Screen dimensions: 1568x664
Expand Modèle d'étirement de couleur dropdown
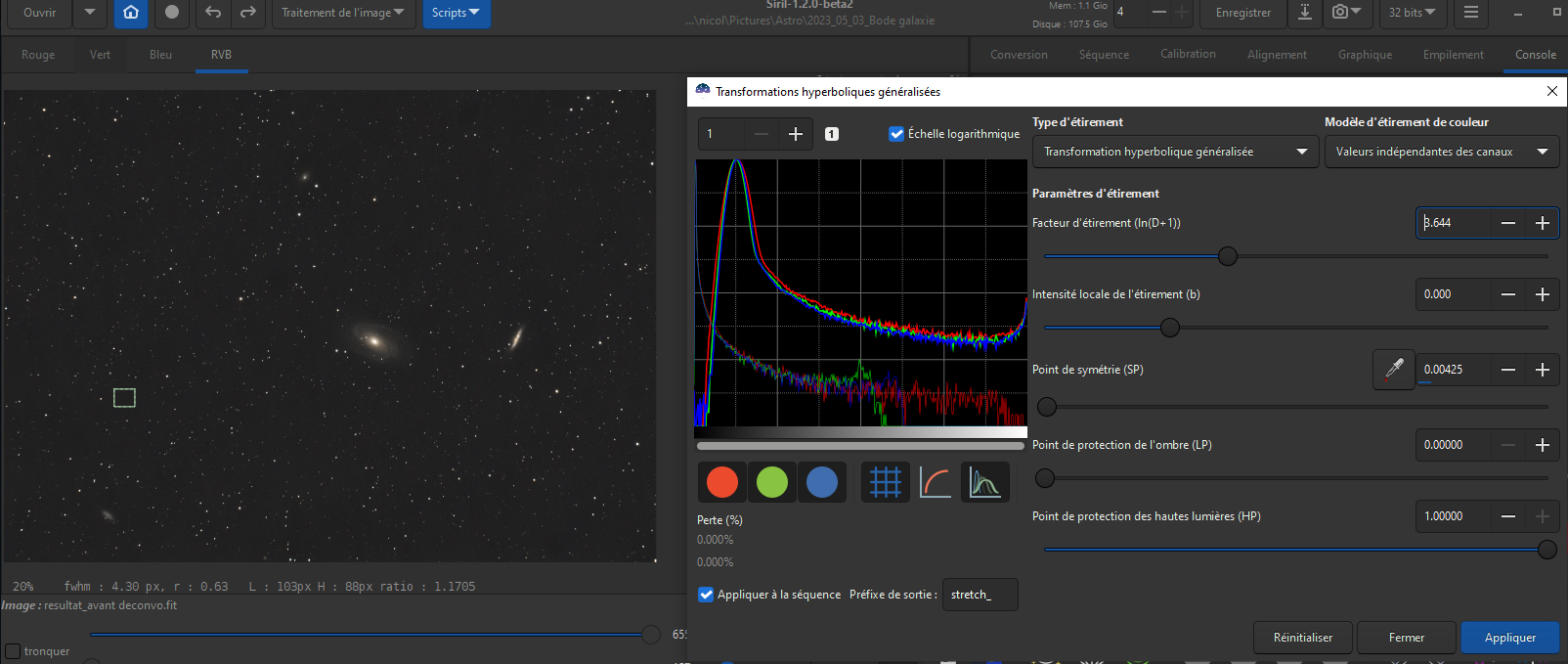pos(1441,152)
